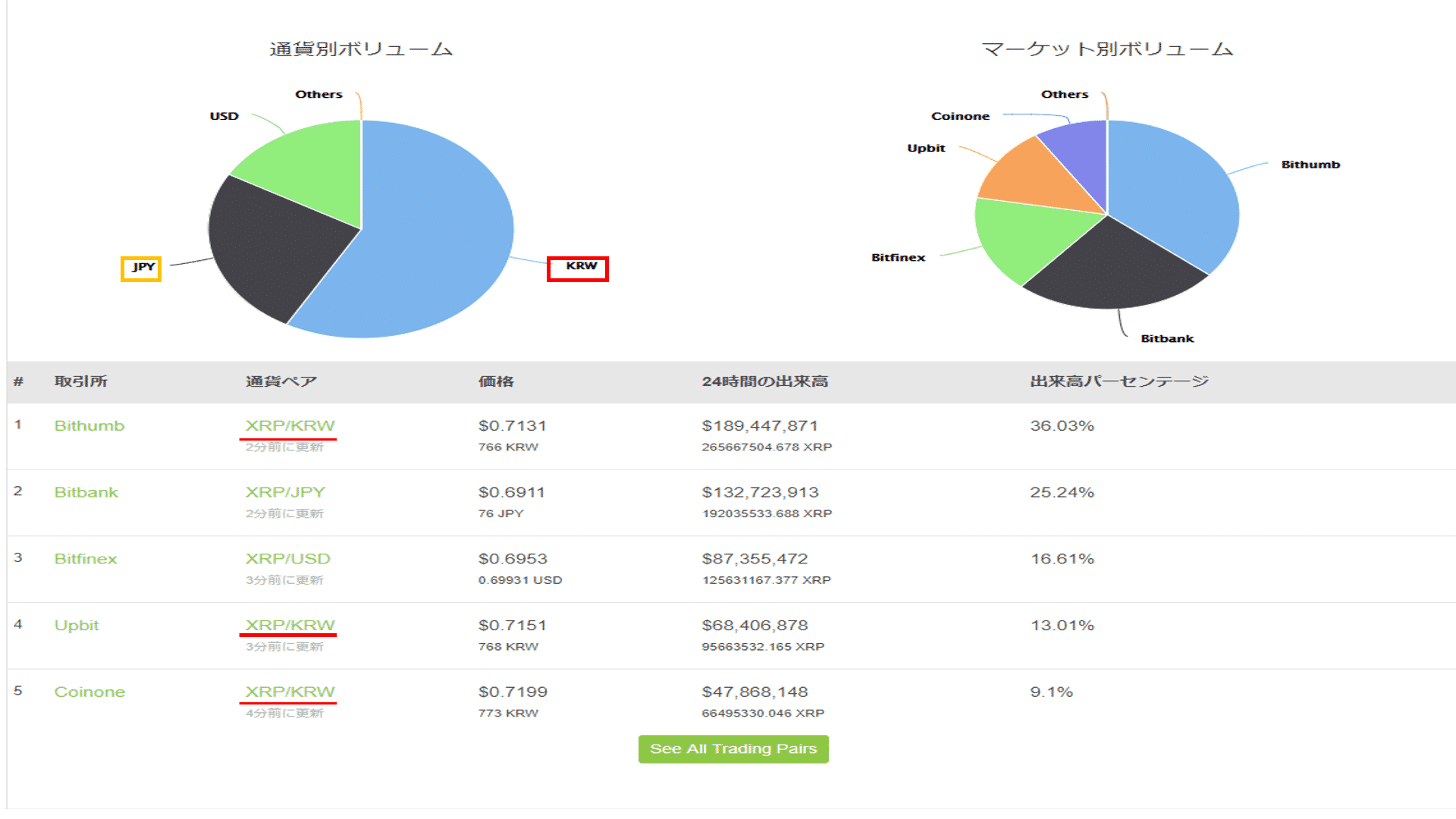The width and height of the screenshot is (1456, 819).
Task: Click the $68,406,878 volume value
Action: coord(755,626)
